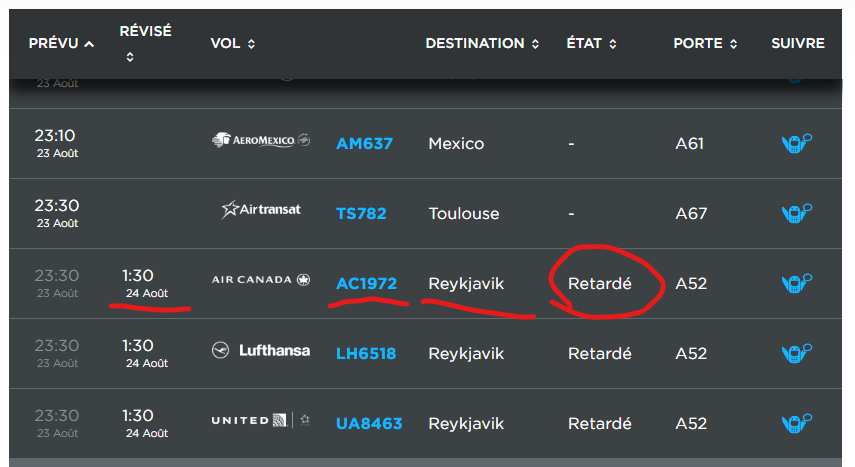Click the Lufthansa airline logo
Screen dimensions: 855x467
(x=261, y=351)
